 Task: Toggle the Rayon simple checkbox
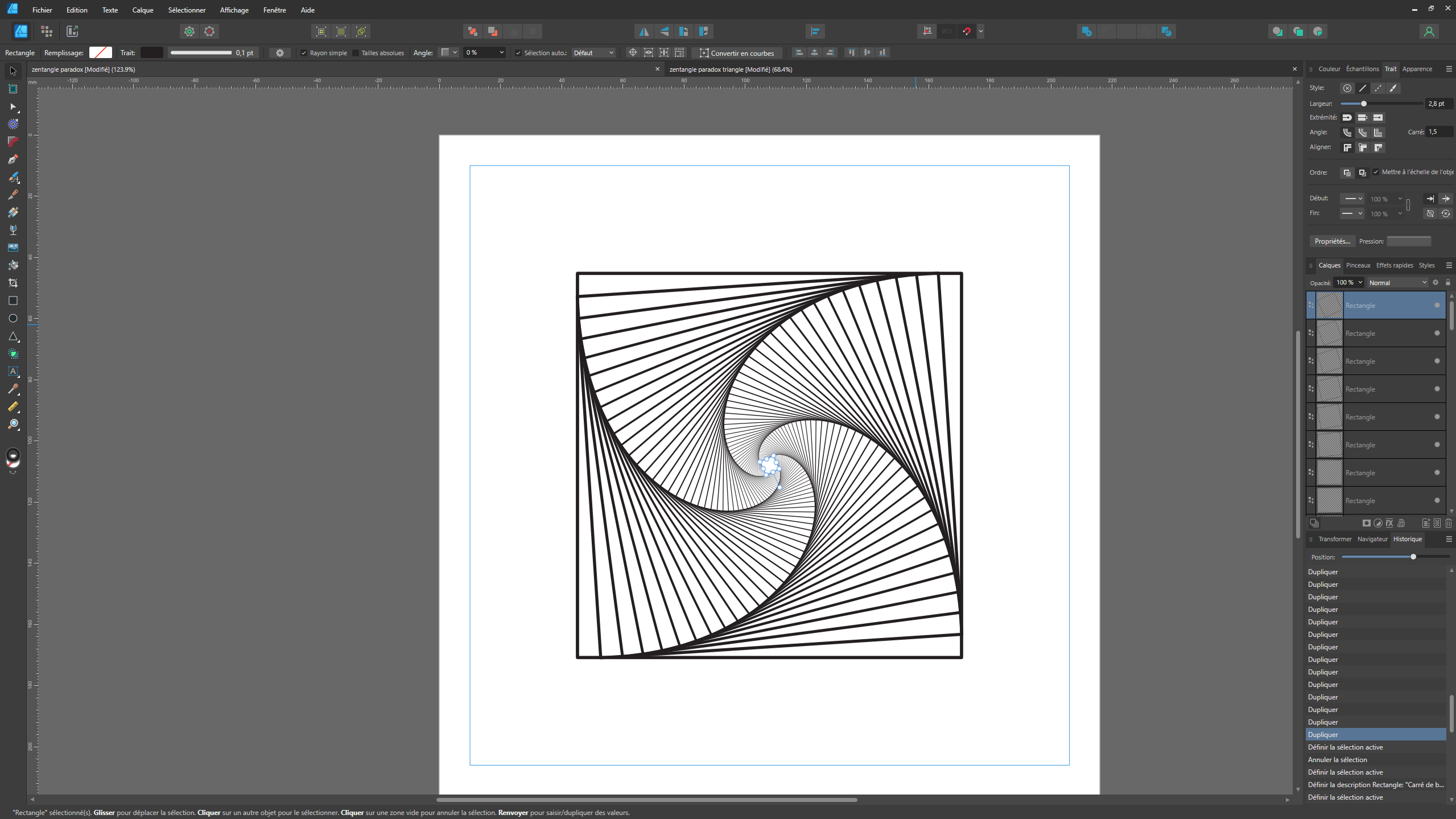(304, 53)
